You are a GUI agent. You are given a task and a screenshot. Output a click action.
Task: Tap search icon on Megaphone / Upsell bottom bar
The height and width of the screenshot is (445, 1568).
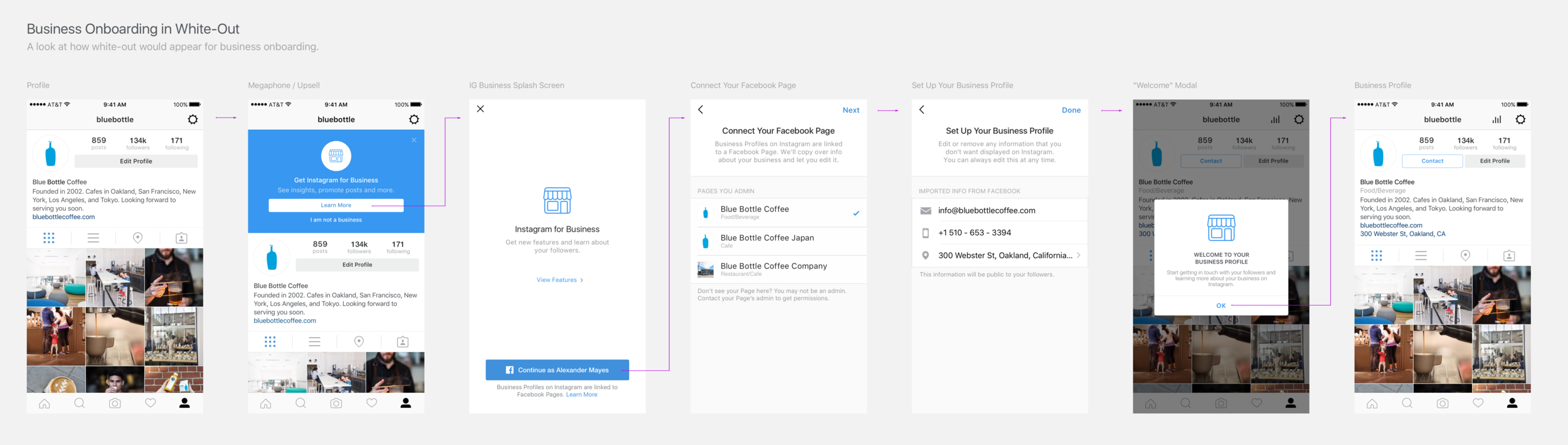pyautogui.click(x=301, y=404)
